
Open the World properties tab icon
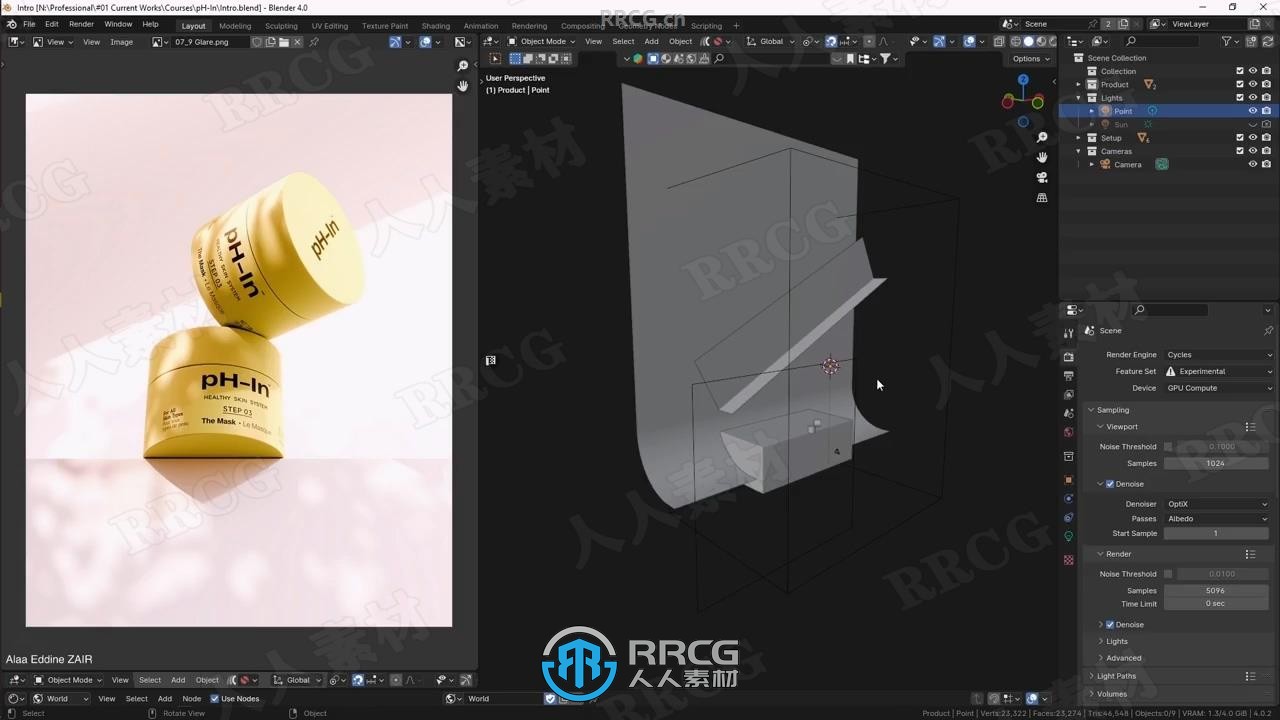point(1068,432)
